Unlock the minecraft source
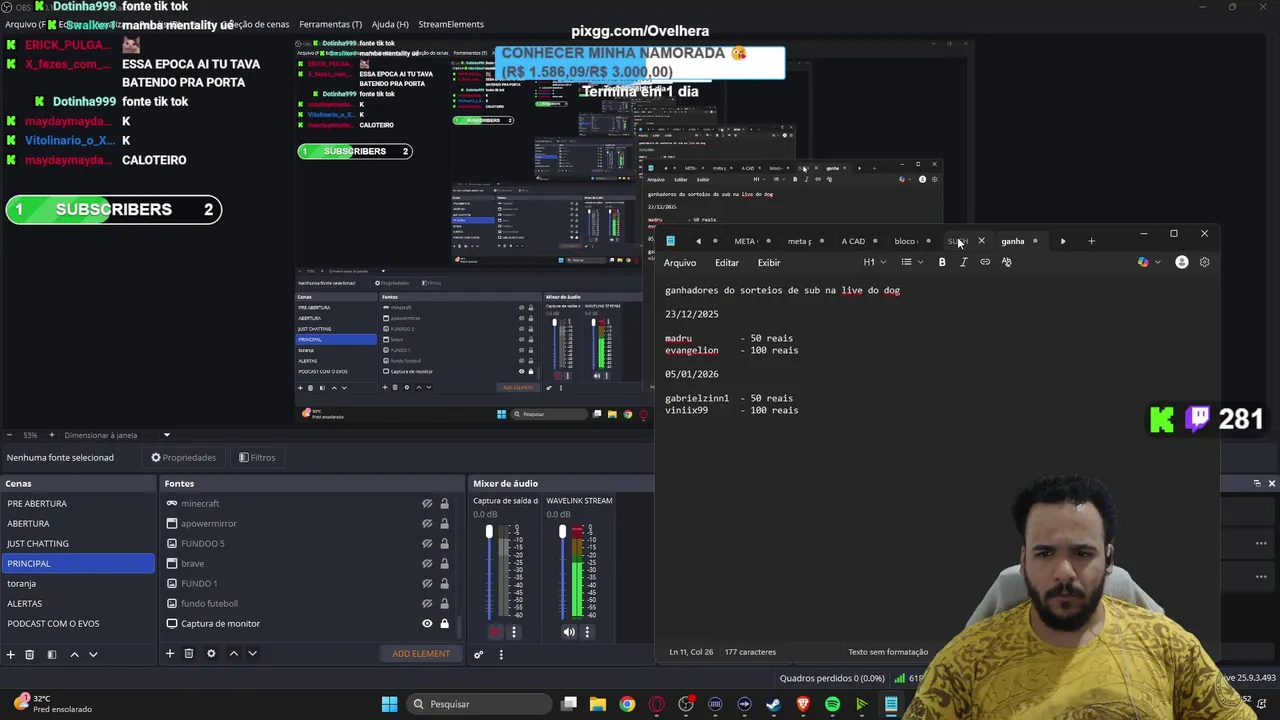Image resolution: width=1280 pixels, height=720 pixels. coord(444,504)
